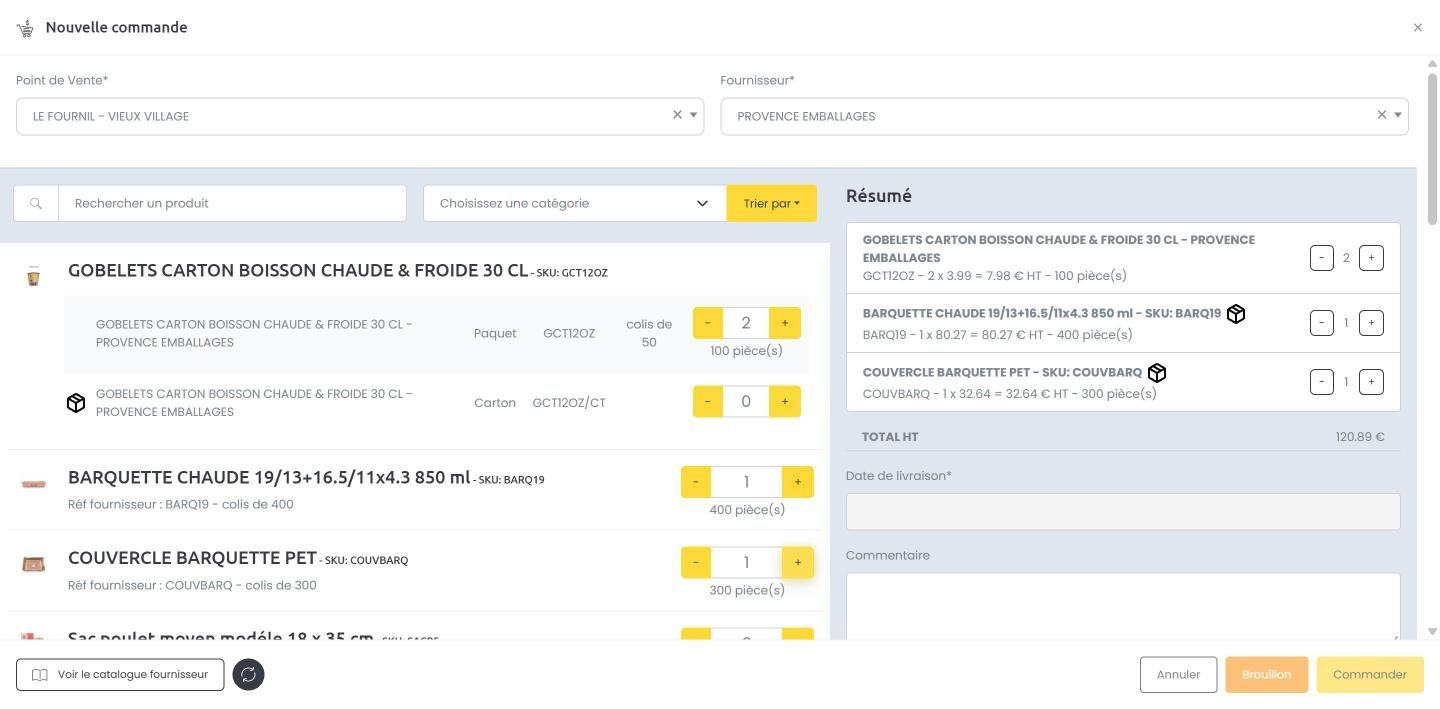Click box icon next to COUVBARQ in Résumé
1440x709 pixels.
pyautogui.click(x=1157, y=373)
